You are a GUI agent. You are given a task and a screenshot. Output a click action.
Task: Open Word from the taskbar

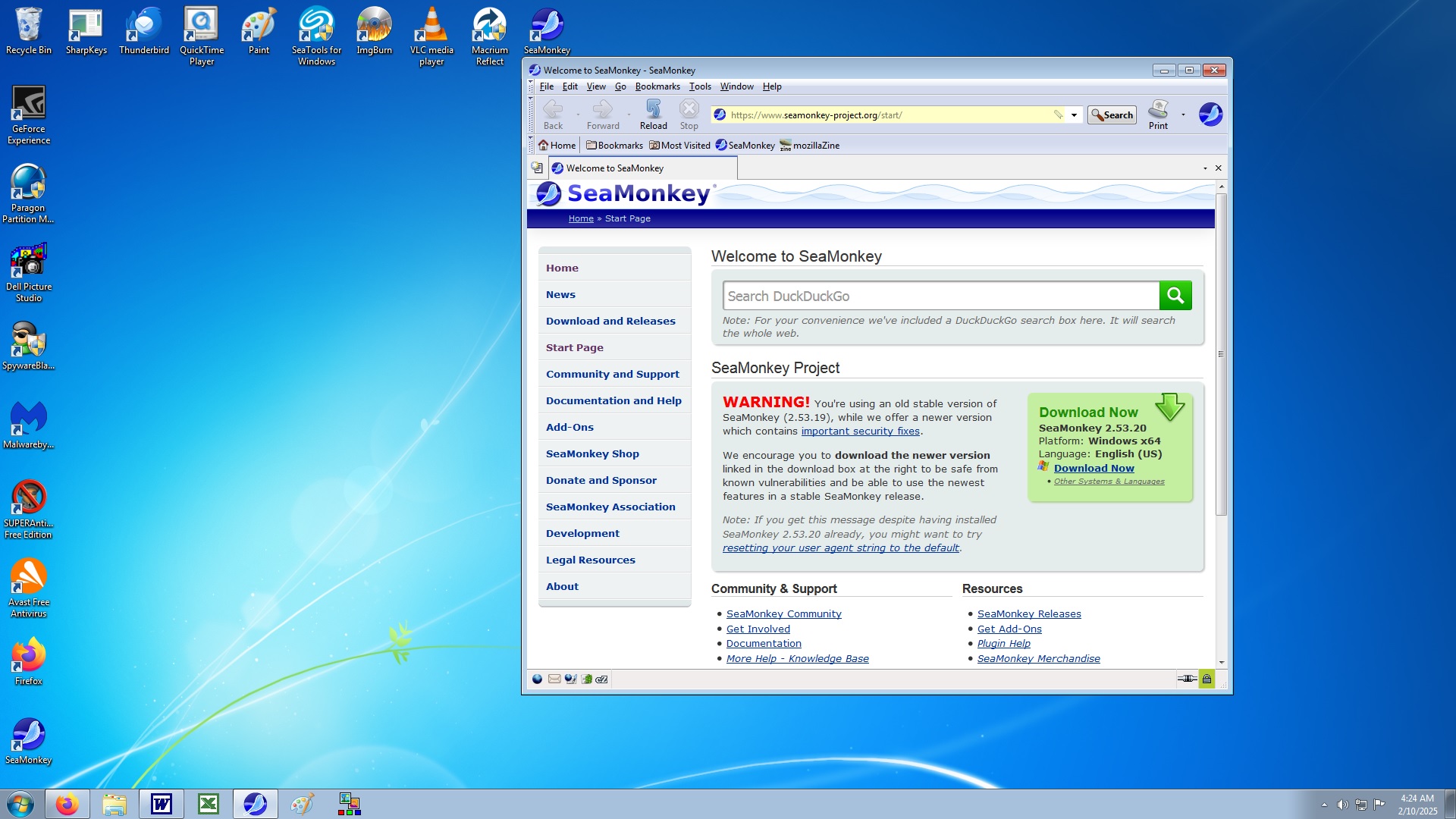(x=162, y=804)
